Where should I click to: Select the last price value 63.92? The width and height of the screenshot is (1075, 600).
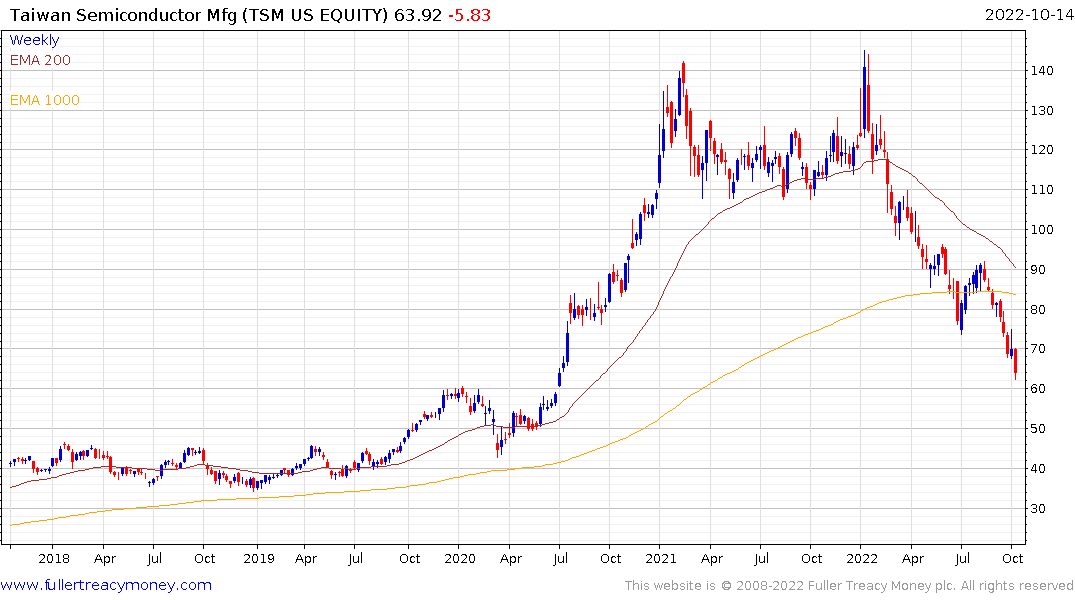pyautogui.click(x=418, y=15)
